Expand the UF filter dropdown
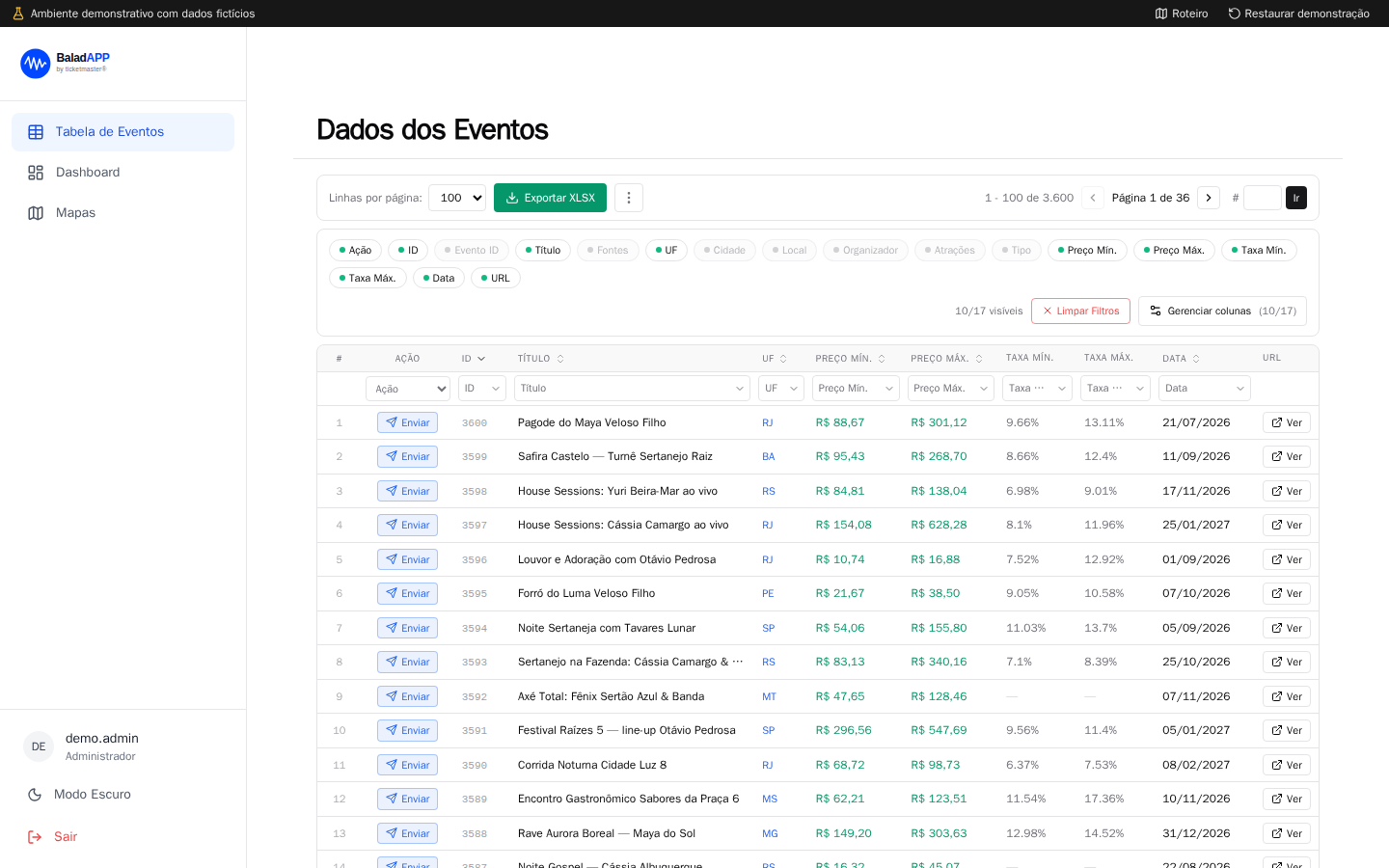1389x868 pixels. tap(781, 389)
